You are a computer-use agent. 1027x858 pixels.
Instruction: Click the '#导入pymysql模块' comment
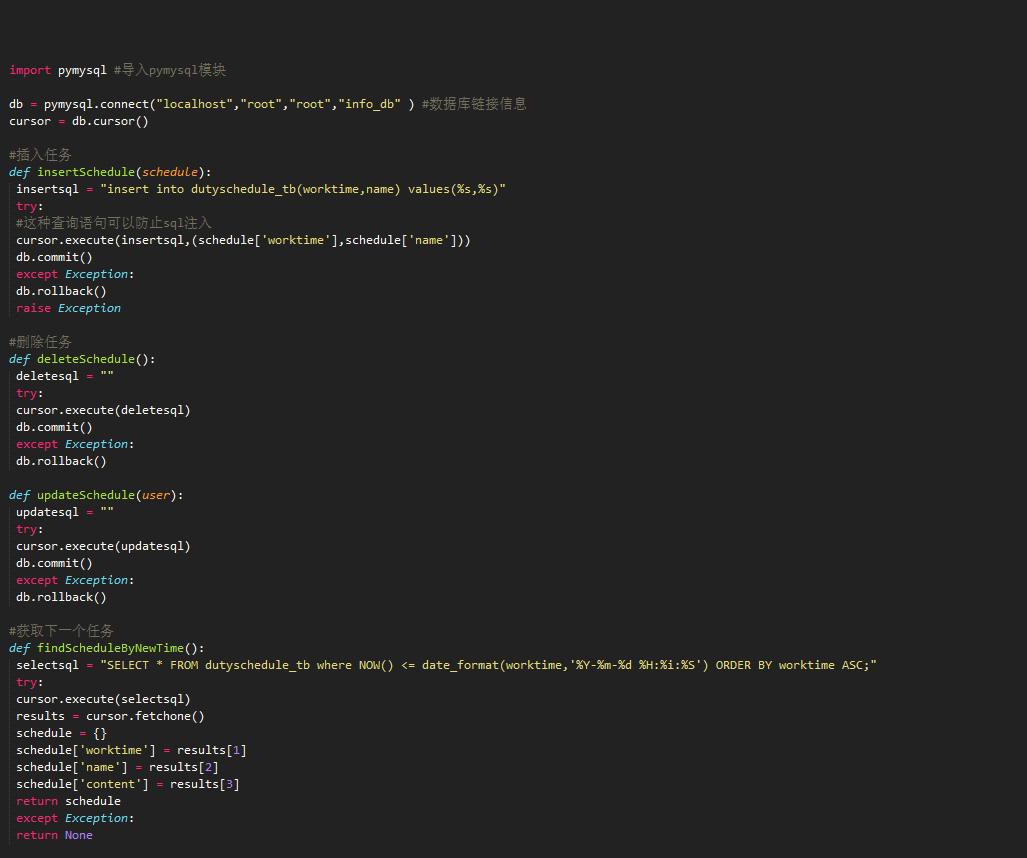(170, 70)
